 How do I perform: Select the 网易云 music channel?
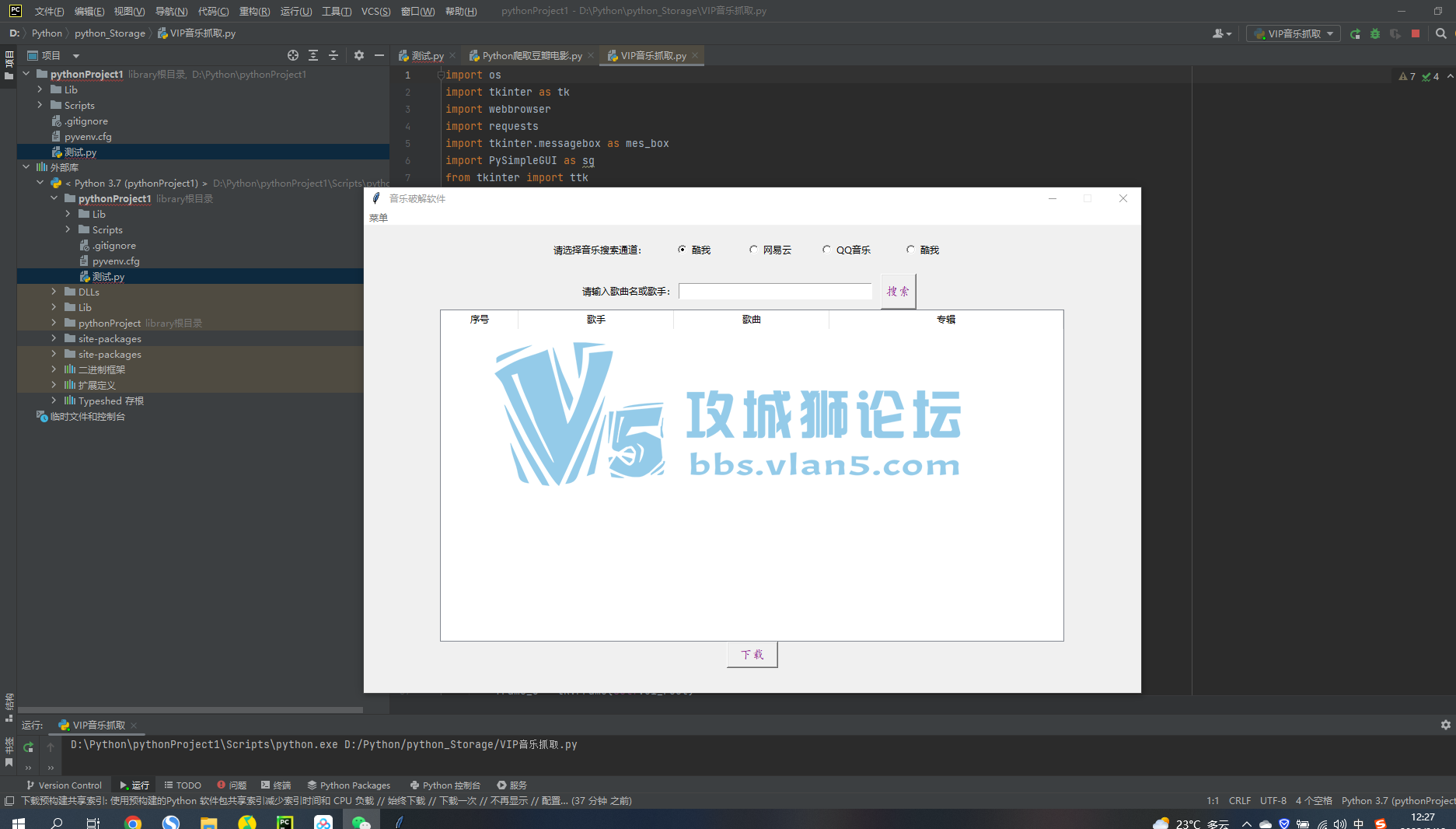pos(753,250)
